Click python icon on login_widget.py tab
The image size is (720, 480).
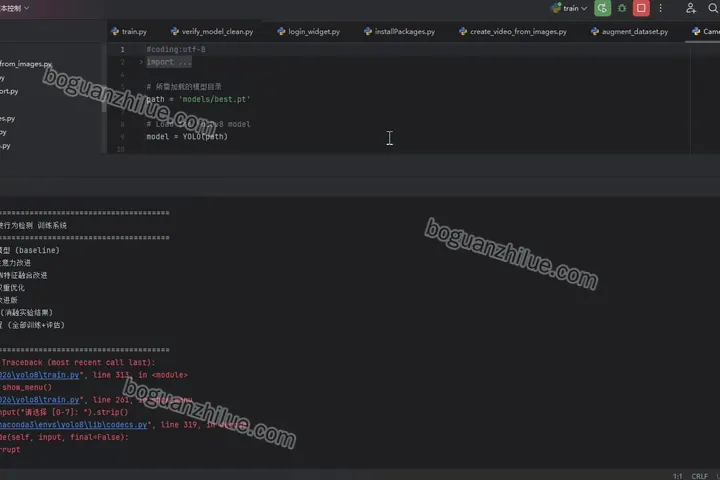pyautogui.click(x=281, y=31)
